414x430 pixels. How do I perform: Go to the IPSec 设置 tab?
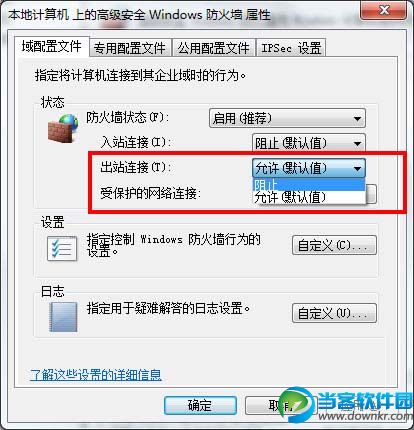pos(291,48)
